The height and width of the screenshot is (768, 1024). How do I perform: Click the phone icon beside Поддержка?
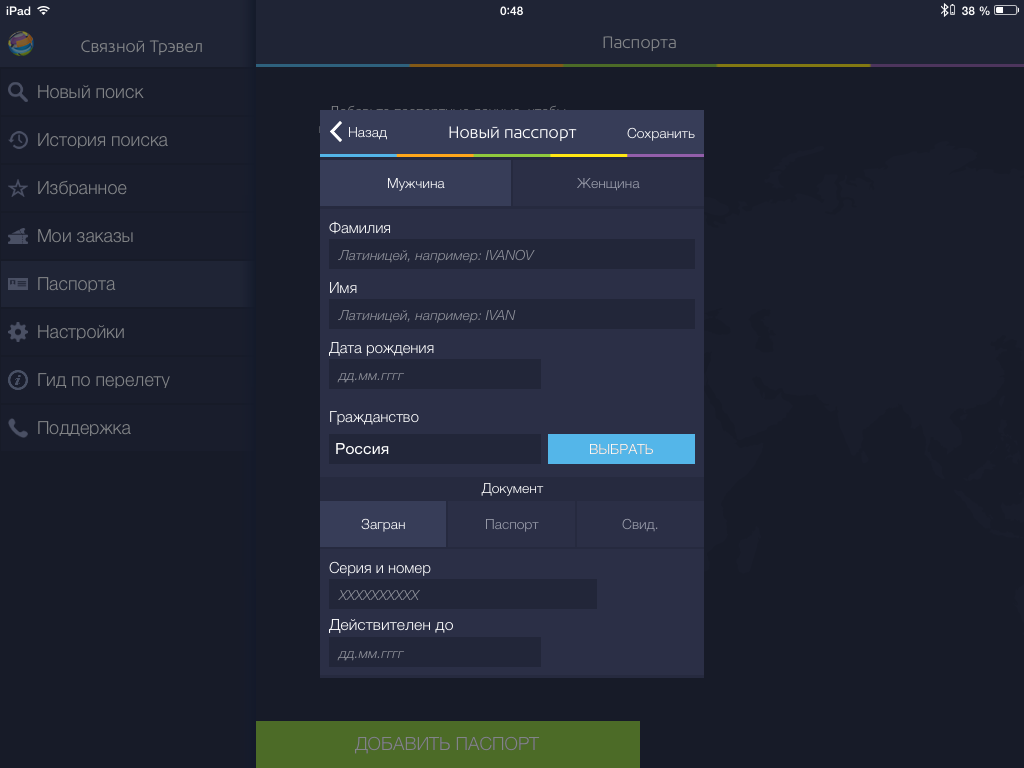18,428
